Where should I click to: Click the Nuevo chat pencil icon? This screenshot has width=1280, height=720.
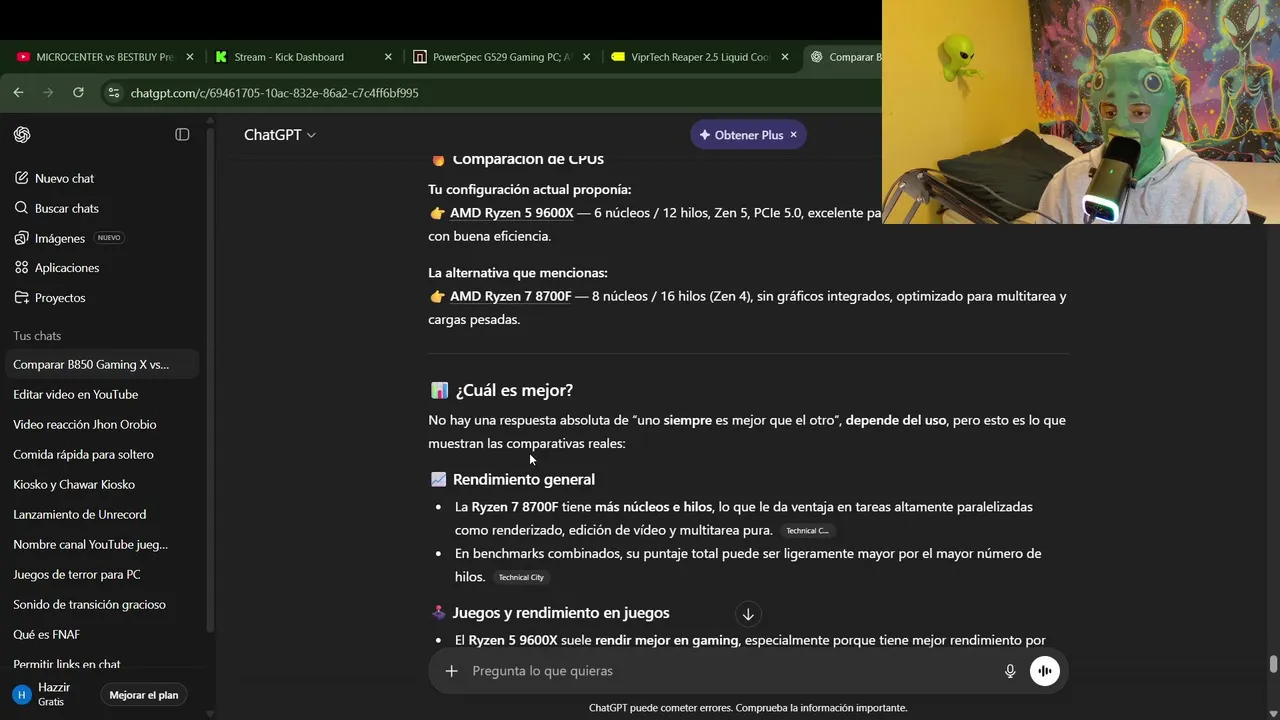pyautogui.click(x=21, y=178)
